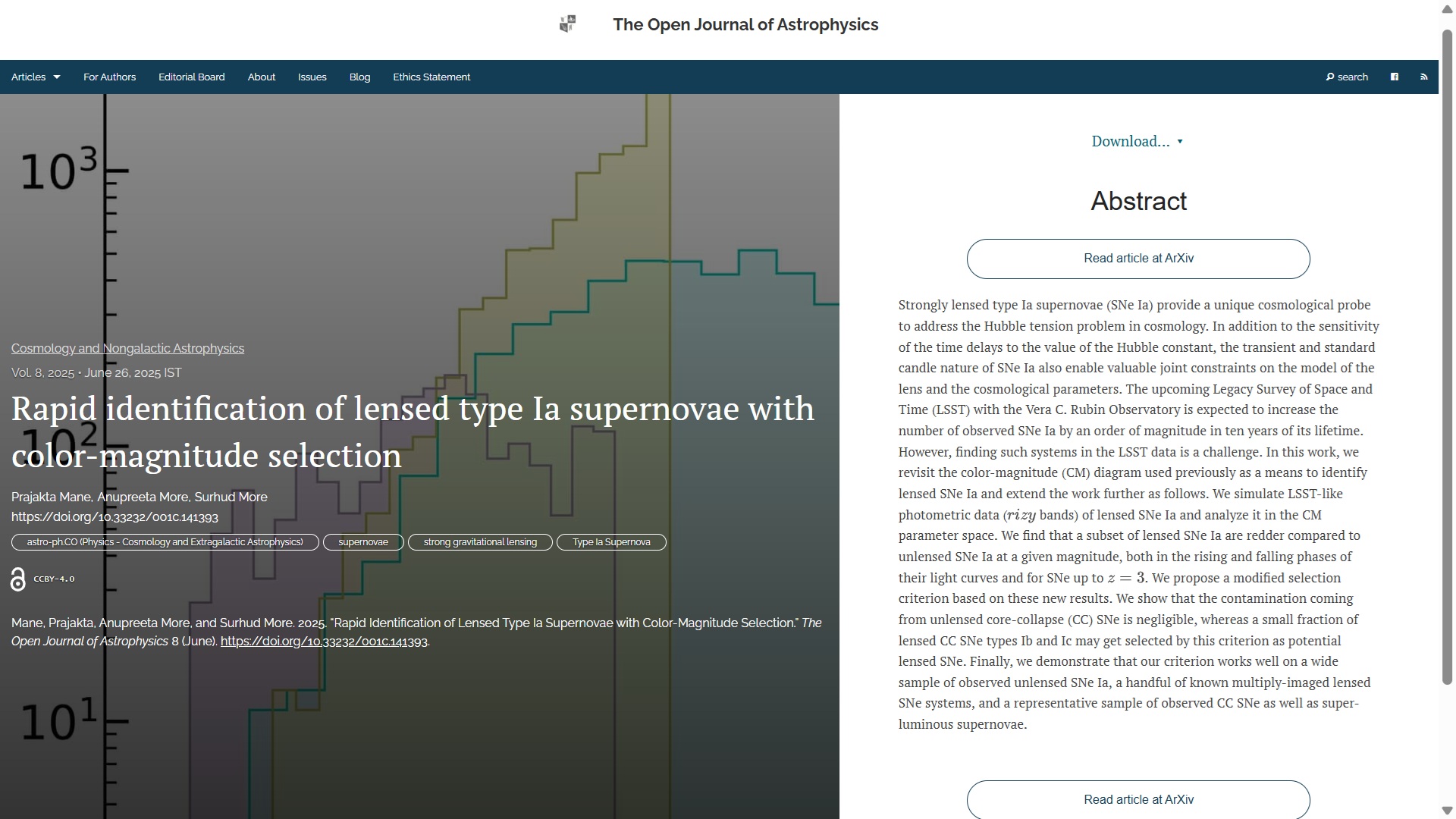
Task: Open the For Authors menu item
Action: click(x=109, y=77)
